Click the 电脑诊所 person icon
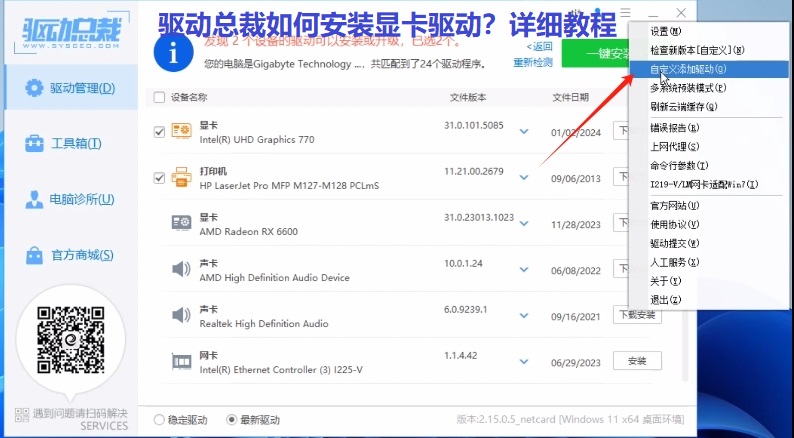Image resolution: width=794 pixels, height=438 pixels. tap(34, 200)
